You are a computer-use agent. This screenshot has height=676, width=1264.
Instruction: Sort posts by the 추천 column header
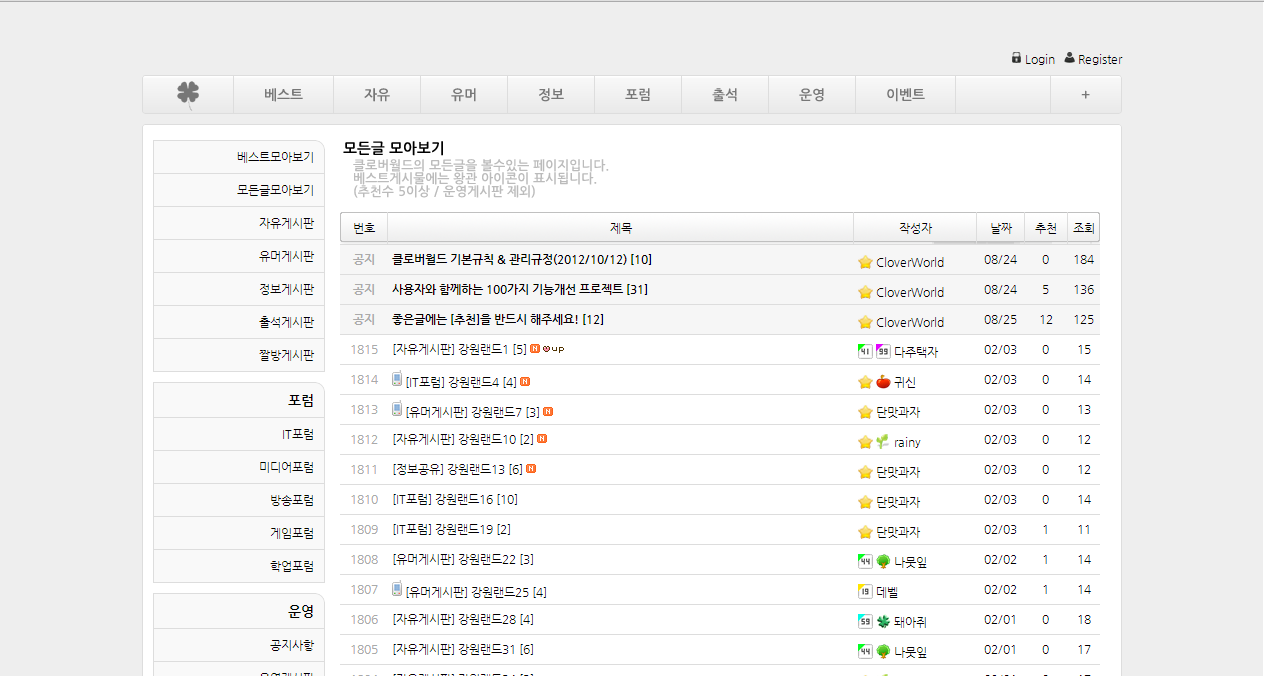click(1045, 228)
